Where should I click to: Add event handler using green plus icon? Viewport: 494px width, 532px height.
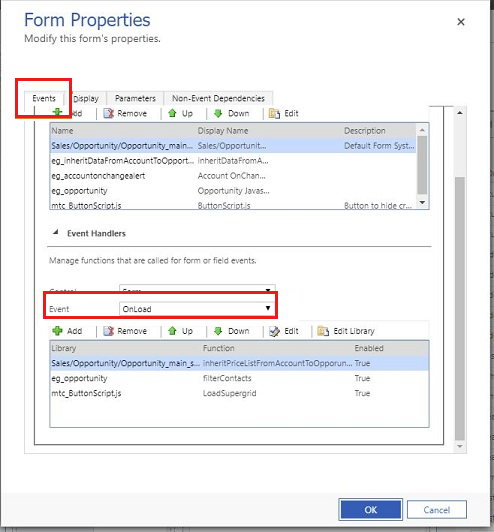pyautogui.click(x=57, y=330)
